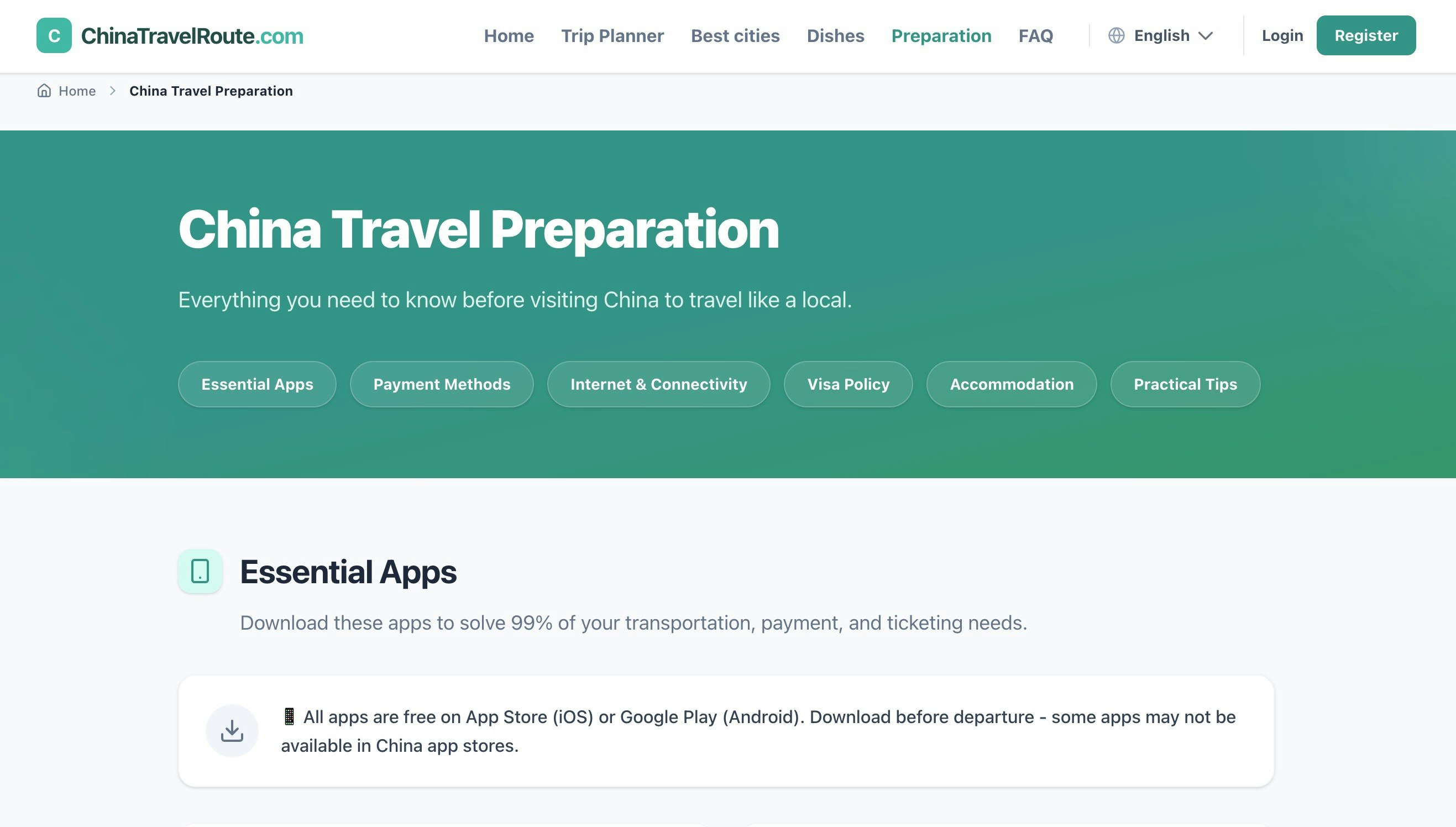
Task: Switch to the FAQ section
Action: tap(1036, 35)
